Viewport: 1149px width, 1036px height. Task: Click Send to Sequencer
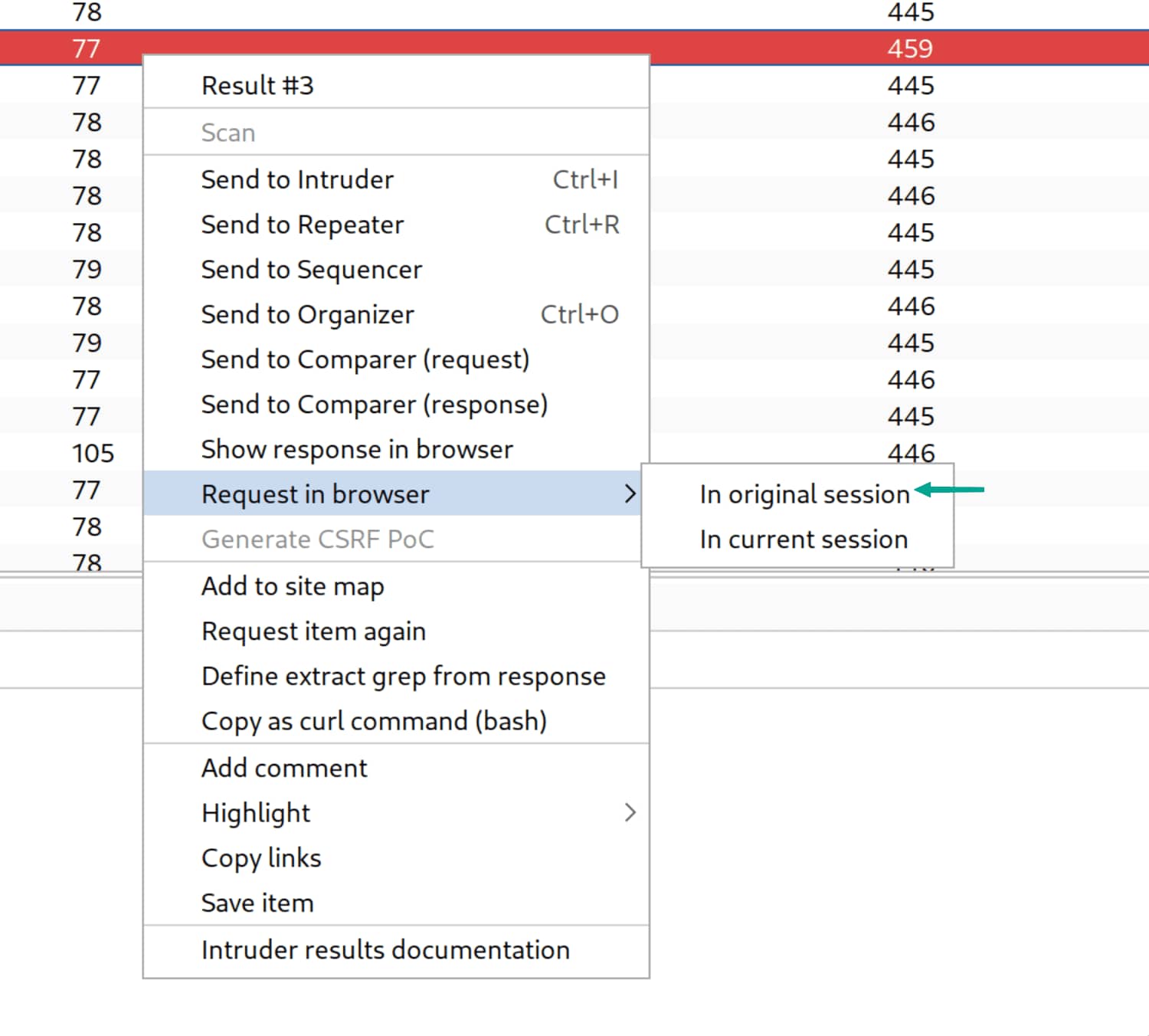[311, 270]
